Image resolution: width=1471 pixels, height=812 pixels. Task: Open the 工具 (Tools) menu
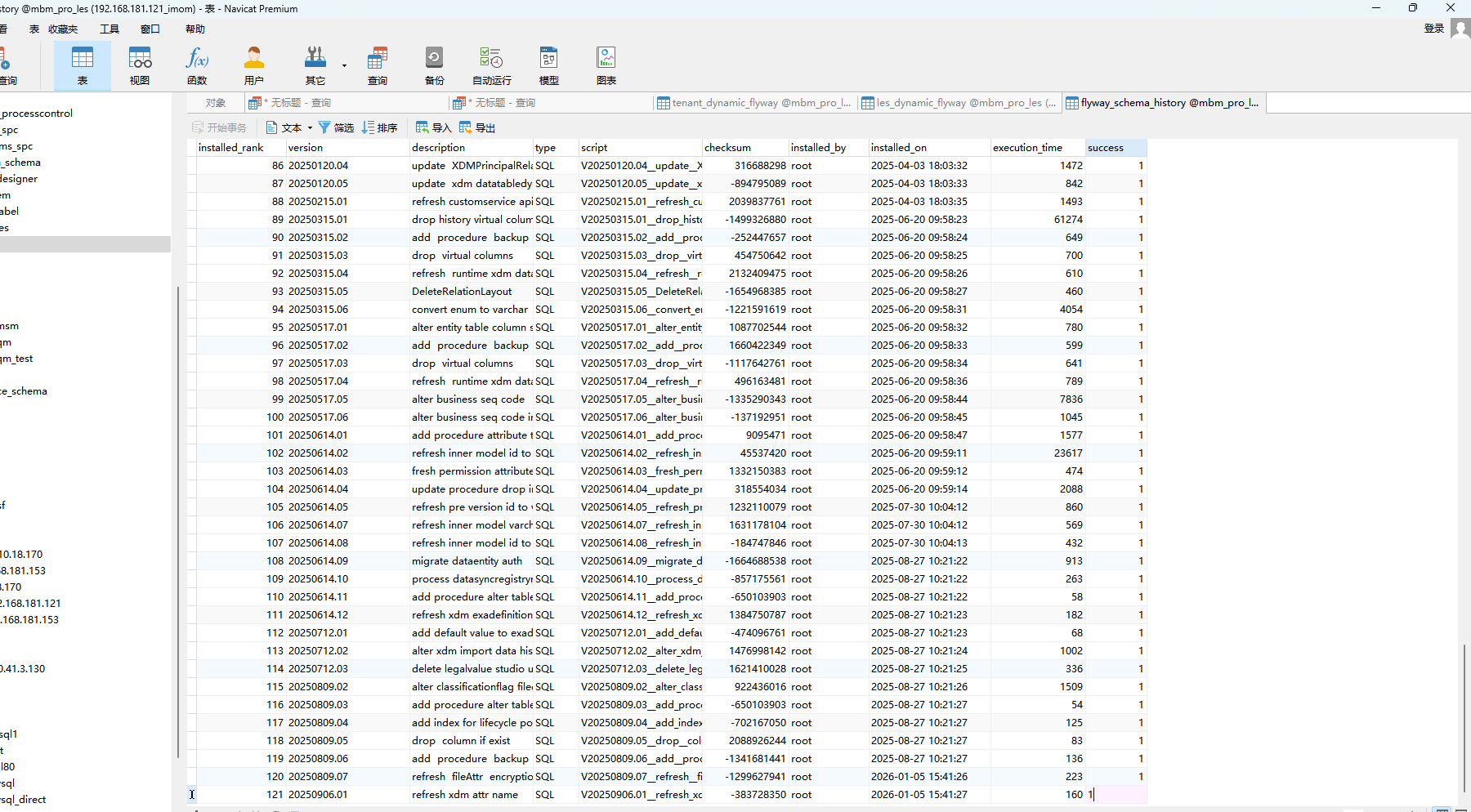(x=110, y=29)
